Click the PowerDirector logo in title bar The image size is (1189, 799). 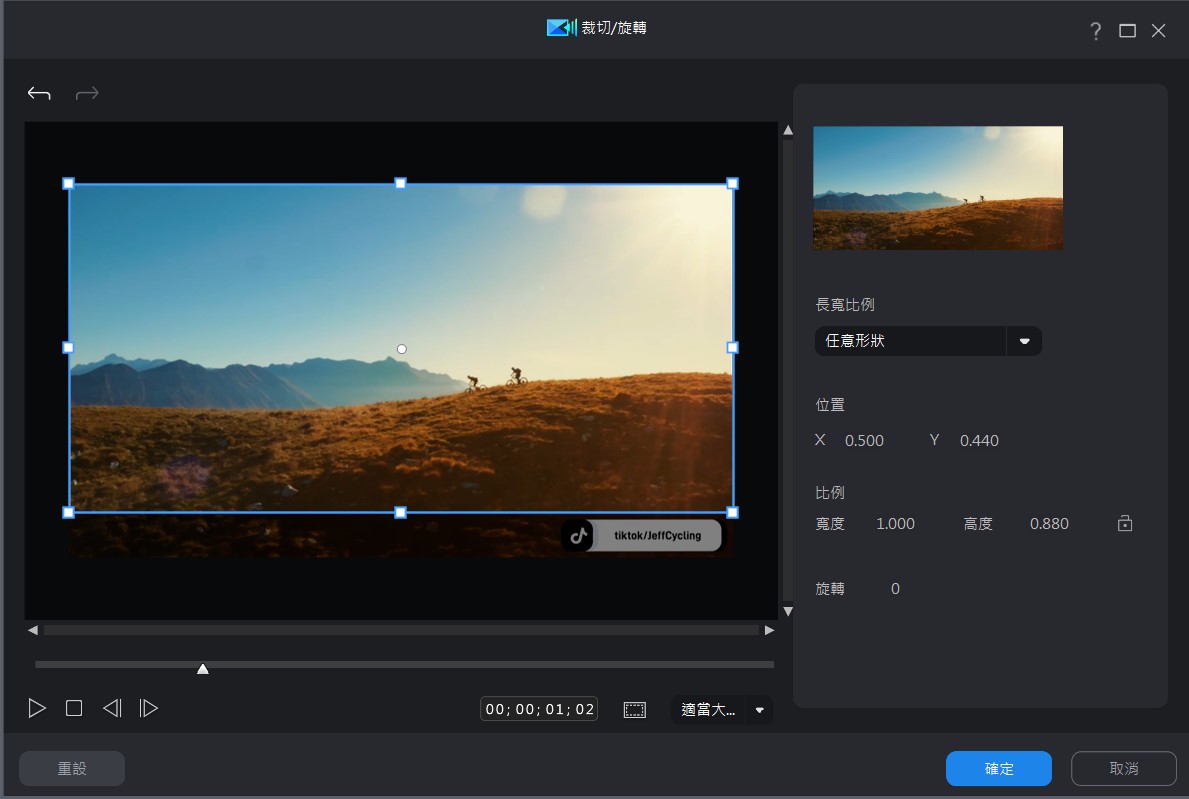[x=562, y=28]
